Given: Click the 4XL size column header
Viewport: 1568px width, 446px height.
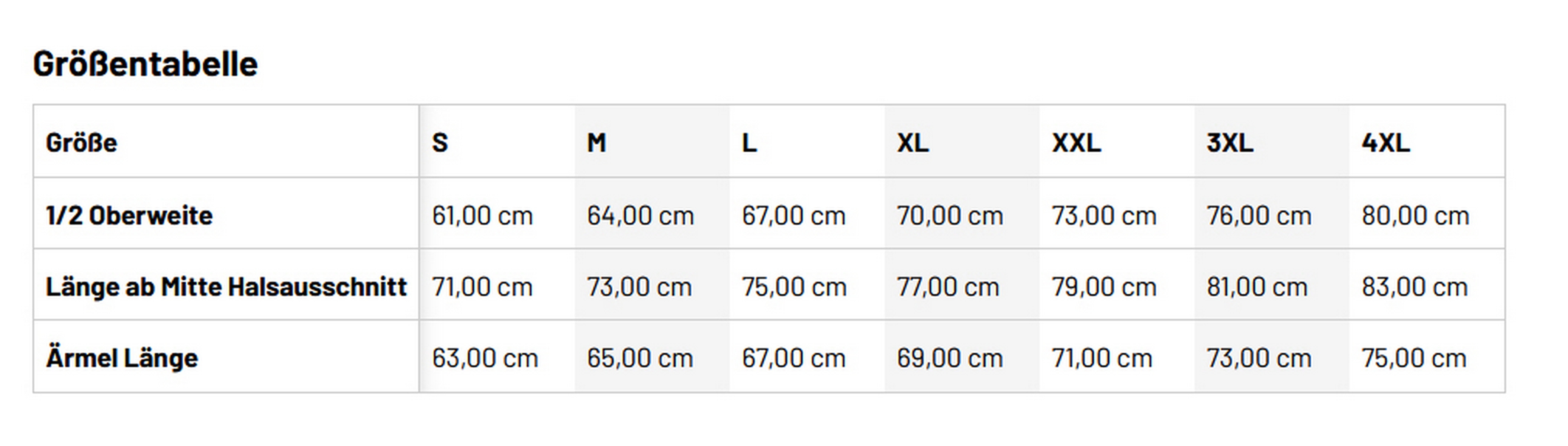Looking at the screenshot, I should 1386,143.
